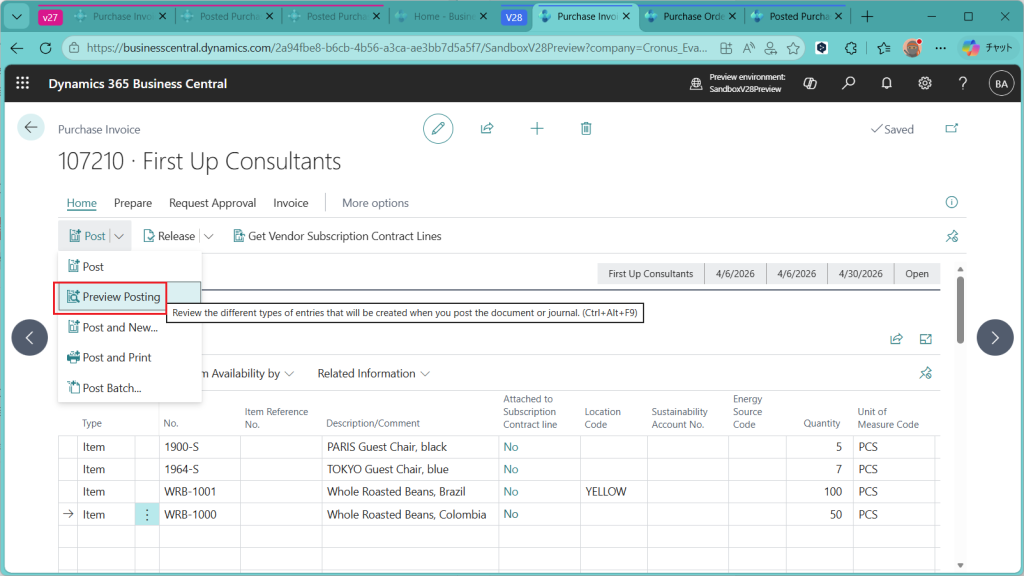Screen dimensions: 1024x576
Task: Click the plus icon to create new invoice
Action: tap(537, 128)
